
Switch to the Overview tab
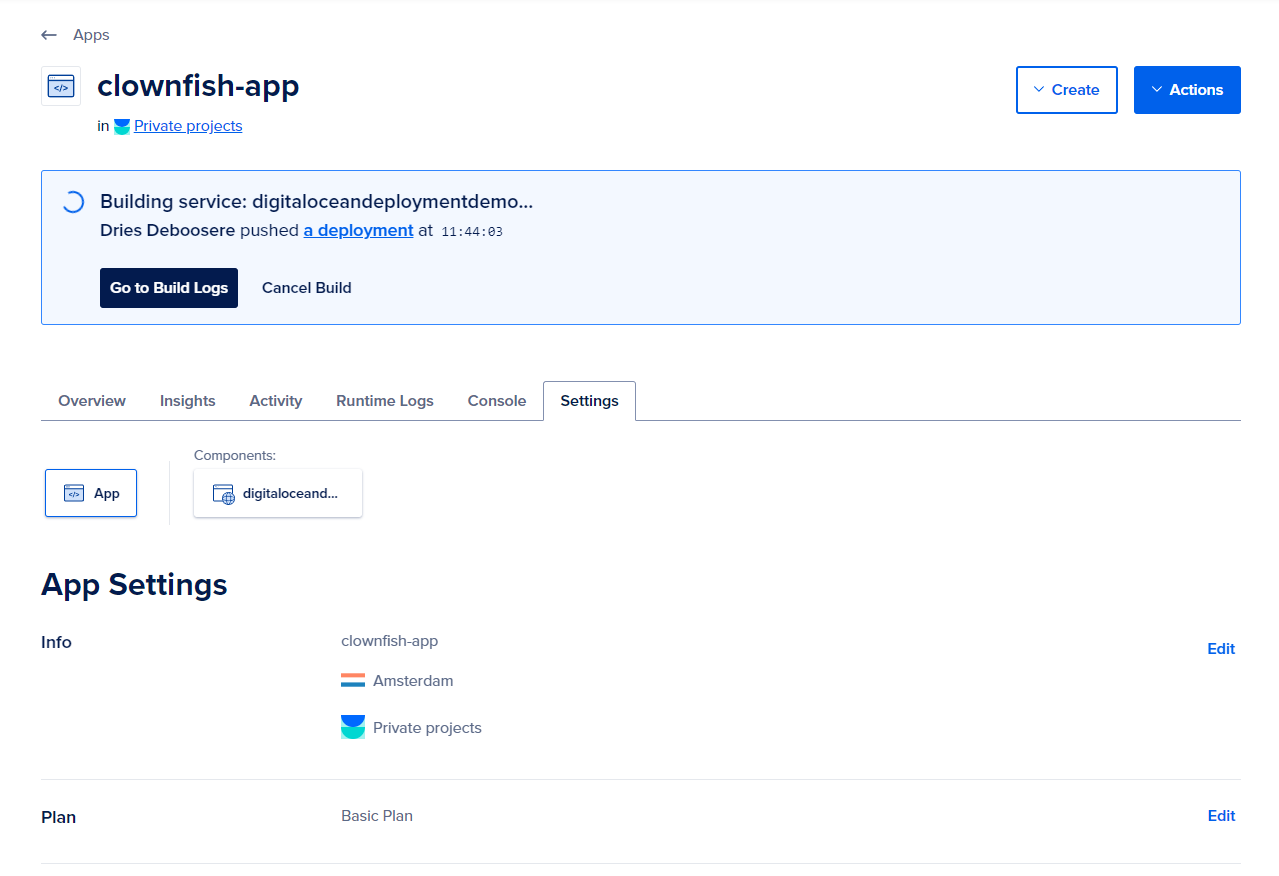coord(92,401)
